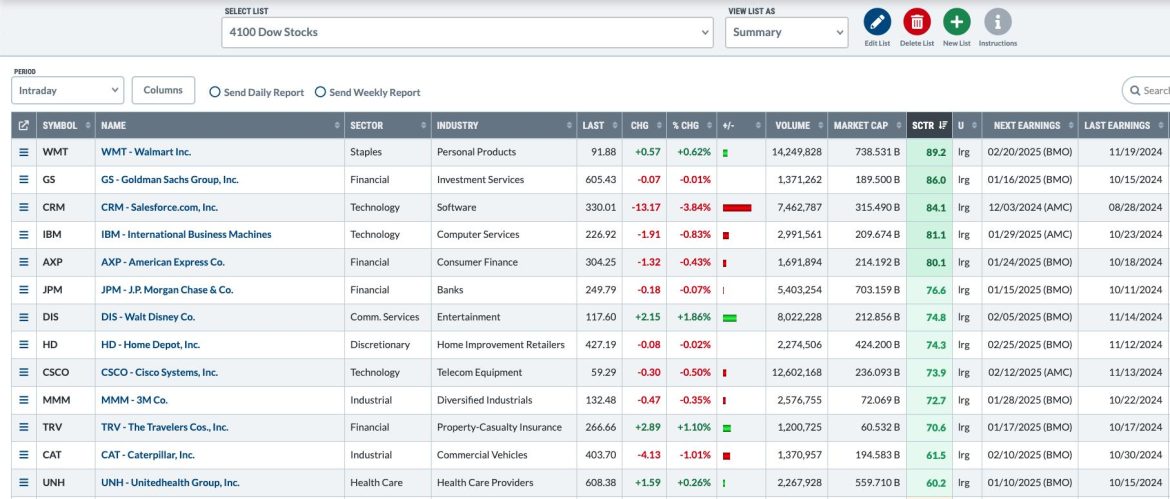Open the Instructions info icon
Screen dimensions: 1170x499
997,21
